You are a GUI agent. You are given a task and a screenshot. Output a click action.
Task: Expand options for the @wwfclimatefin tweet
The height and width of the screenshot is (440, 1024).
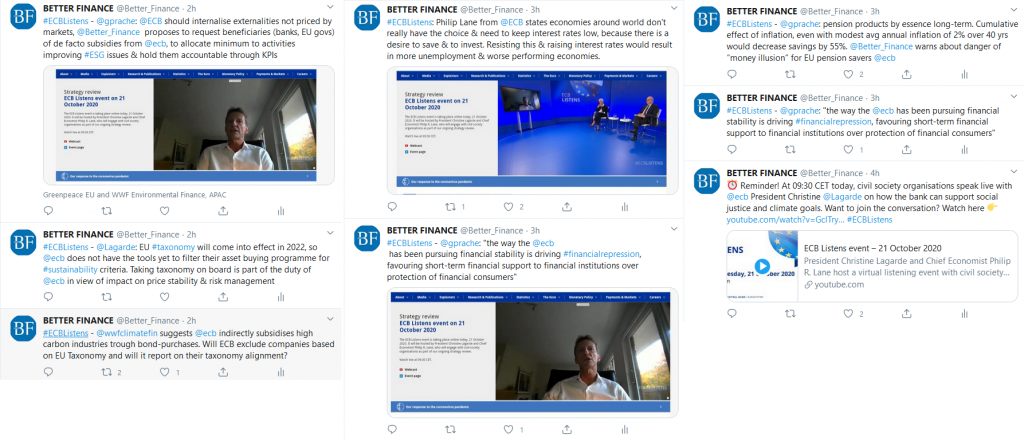(x=330, y=320)
